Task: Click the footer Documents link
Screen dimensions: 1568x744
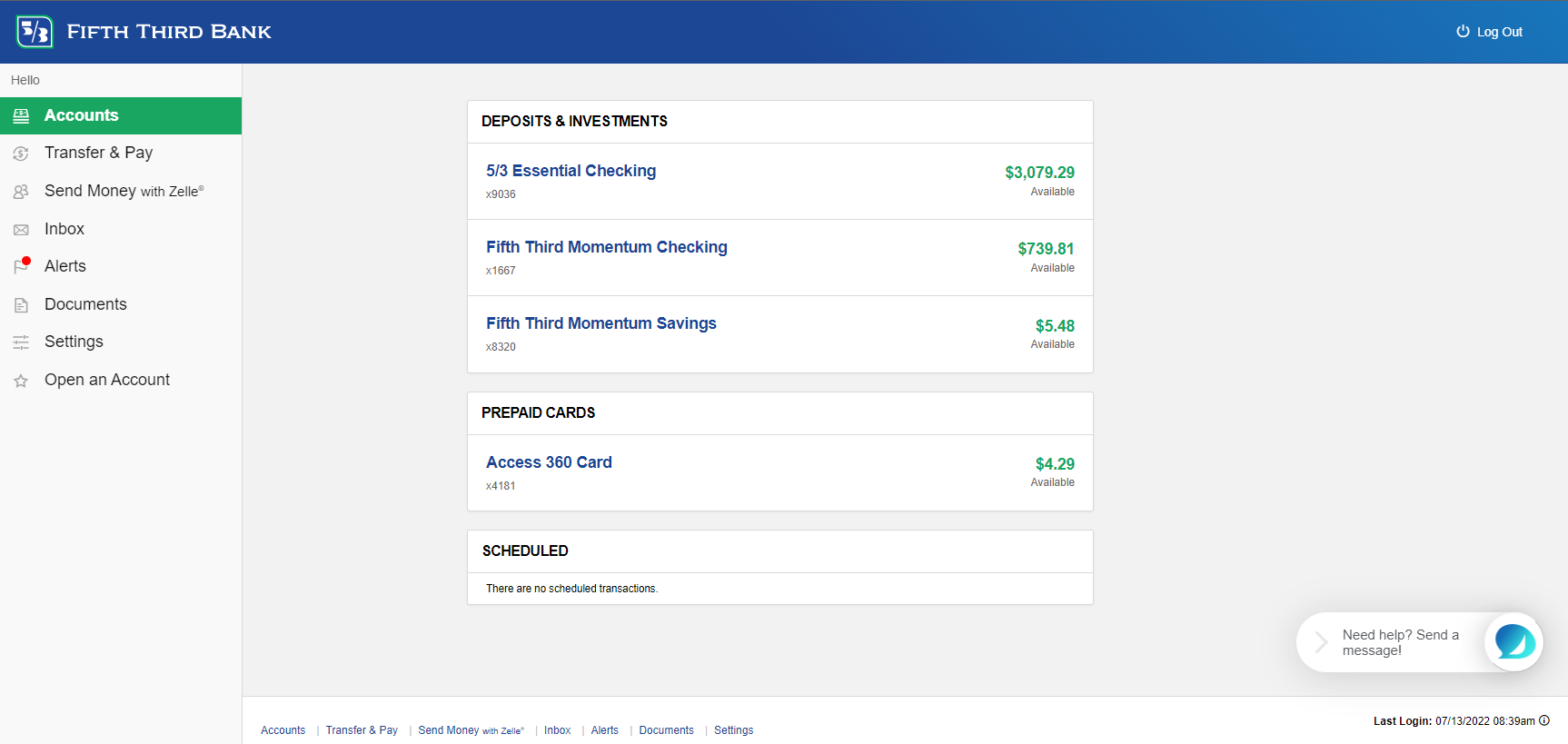Action: (666, 730)
